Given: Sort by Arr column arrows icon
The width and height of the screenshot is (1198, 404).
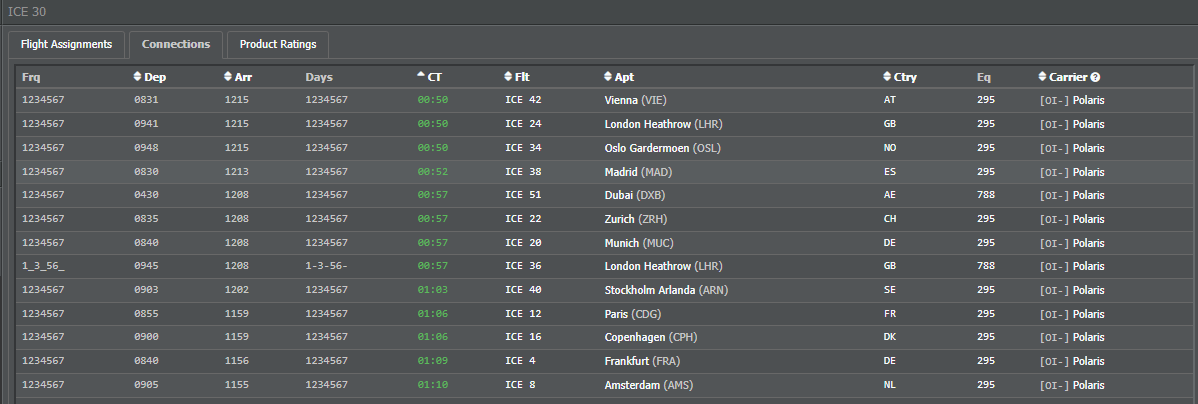Looking at the screenshot, I should 228,76.
